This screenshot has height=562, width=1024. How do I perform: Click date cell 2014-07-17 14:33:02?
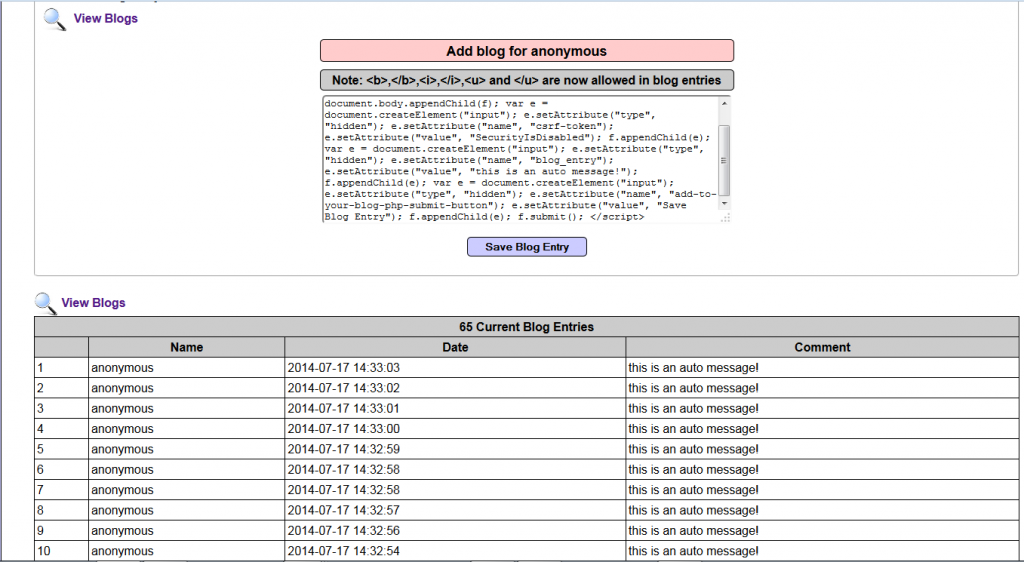click(x=455, y=388)
